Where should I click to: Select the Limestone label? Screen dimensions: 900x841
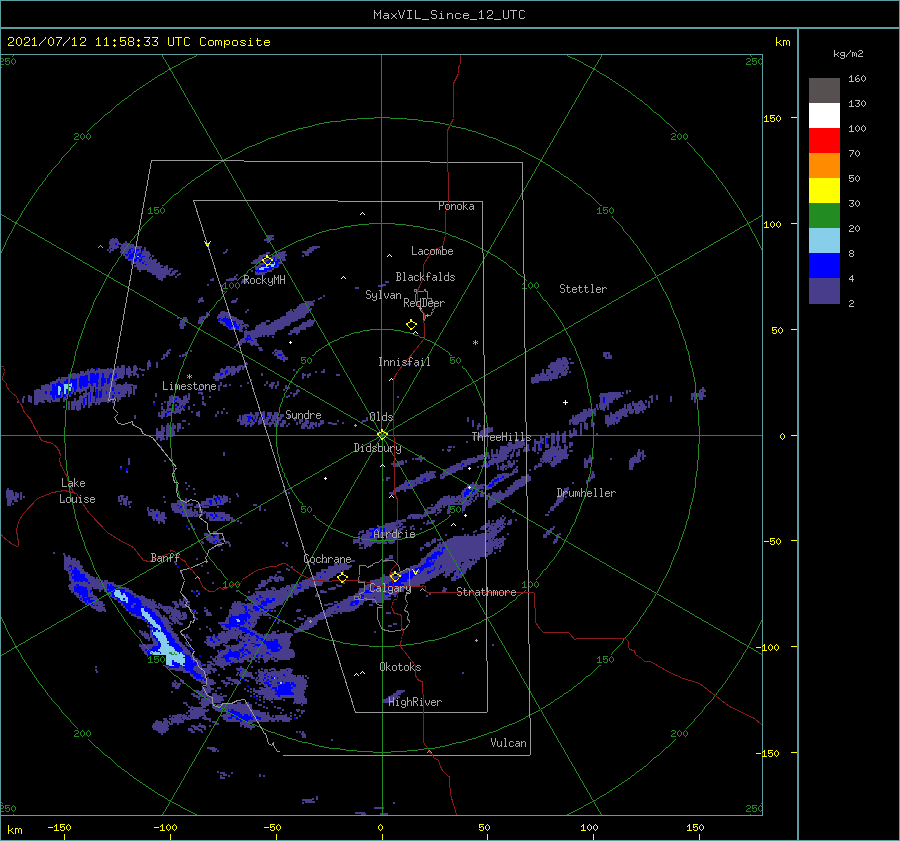(x=189, y=386)
